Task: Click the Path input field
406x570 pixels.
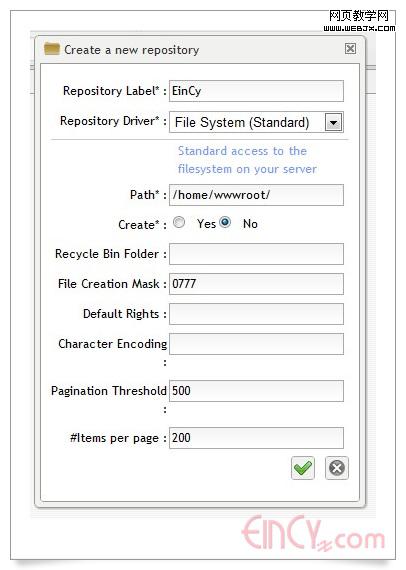Action: pos(256,195)
